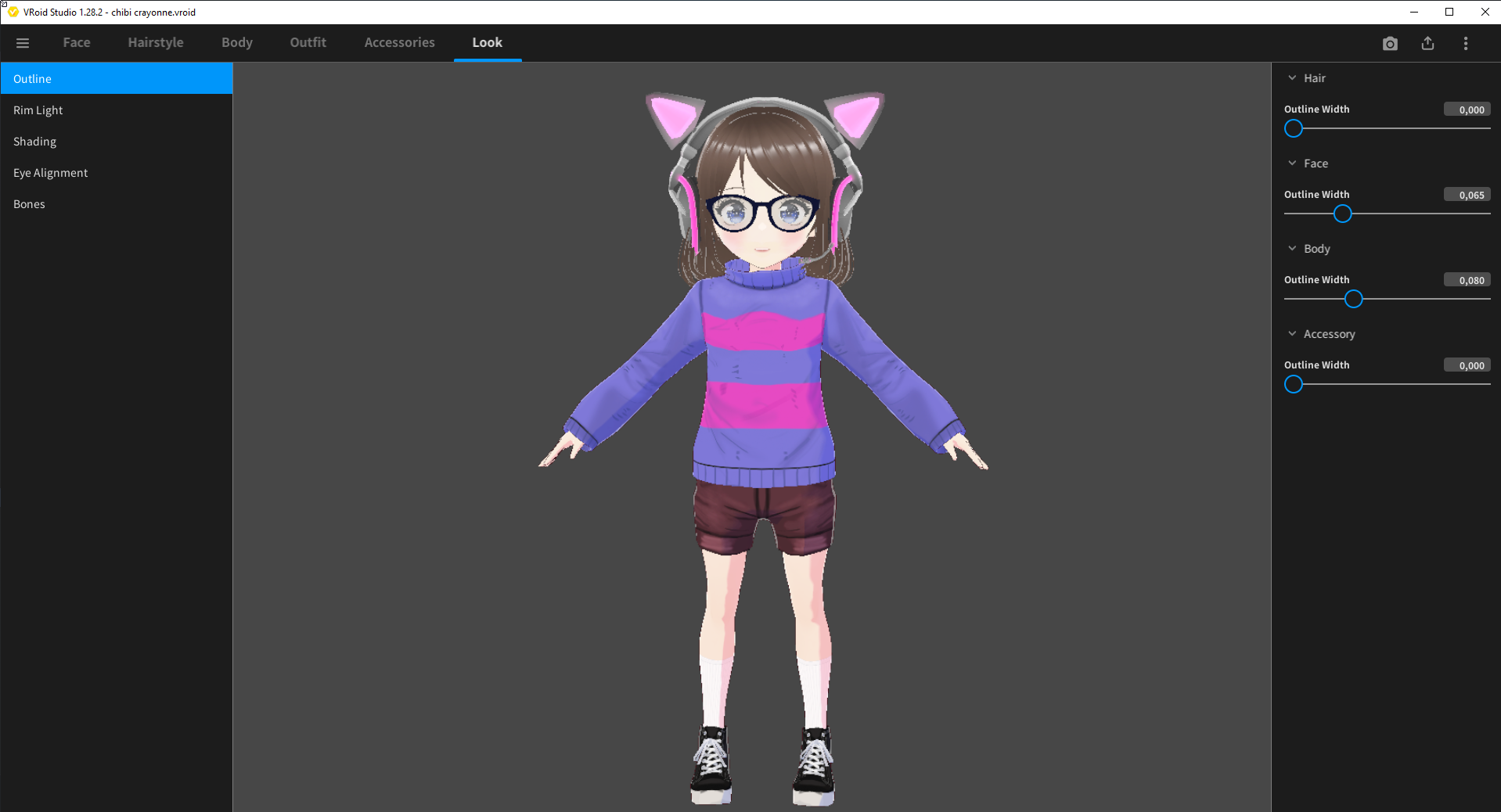The image size is (1501, 812).
Task: Click the VRoid Studio title bar icon
Action: coord(13,12)
